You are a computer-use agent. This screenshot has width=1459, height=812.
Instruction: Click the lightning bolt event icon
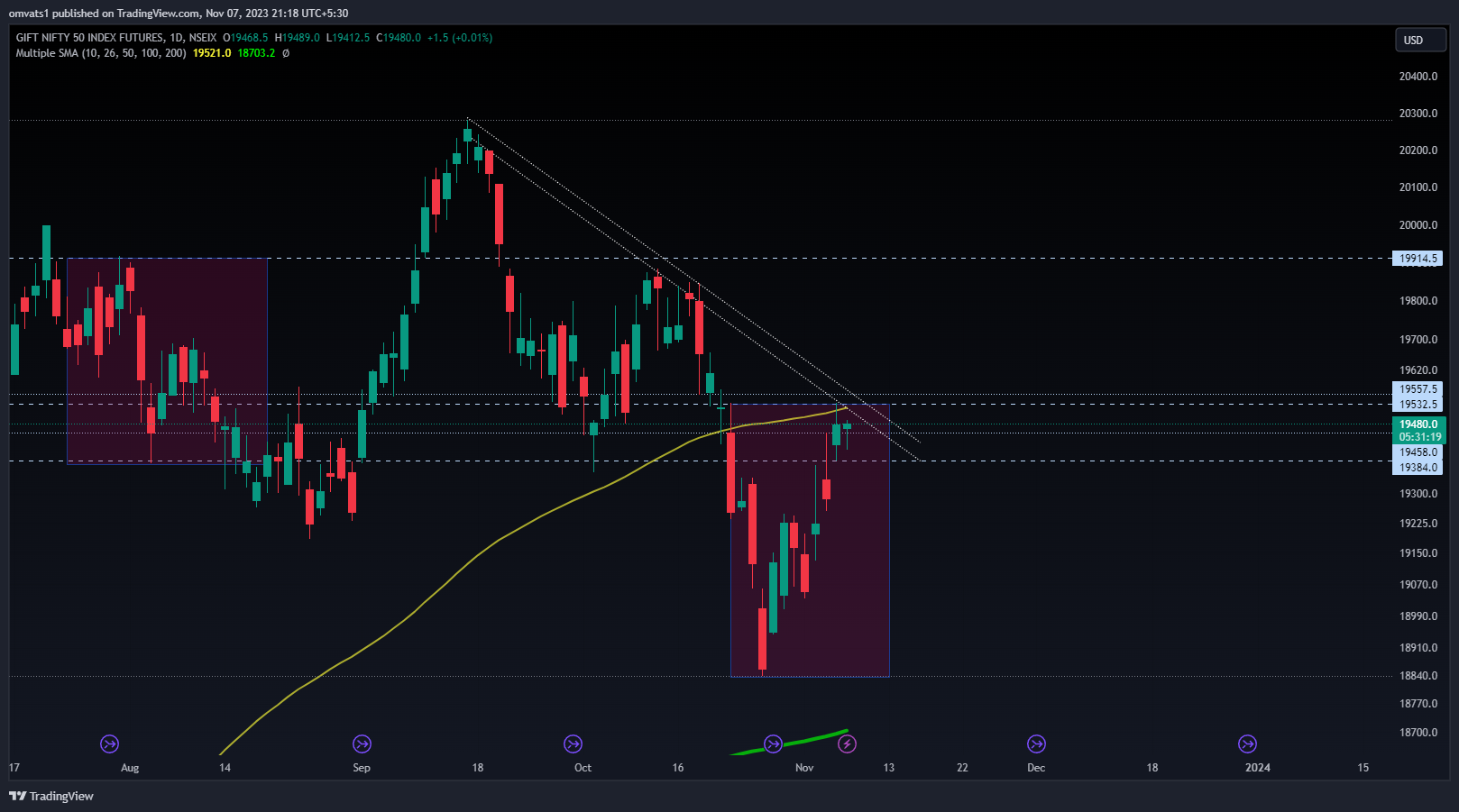coord(847,744)
